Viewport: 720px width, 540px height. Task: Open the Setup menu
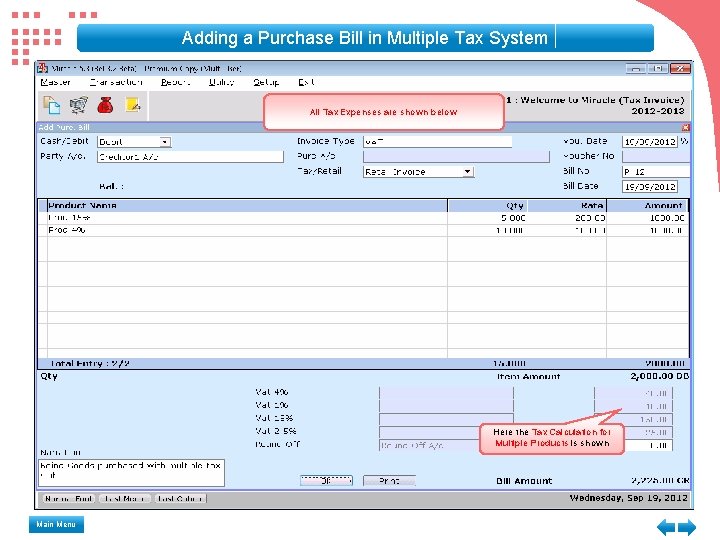266,82
